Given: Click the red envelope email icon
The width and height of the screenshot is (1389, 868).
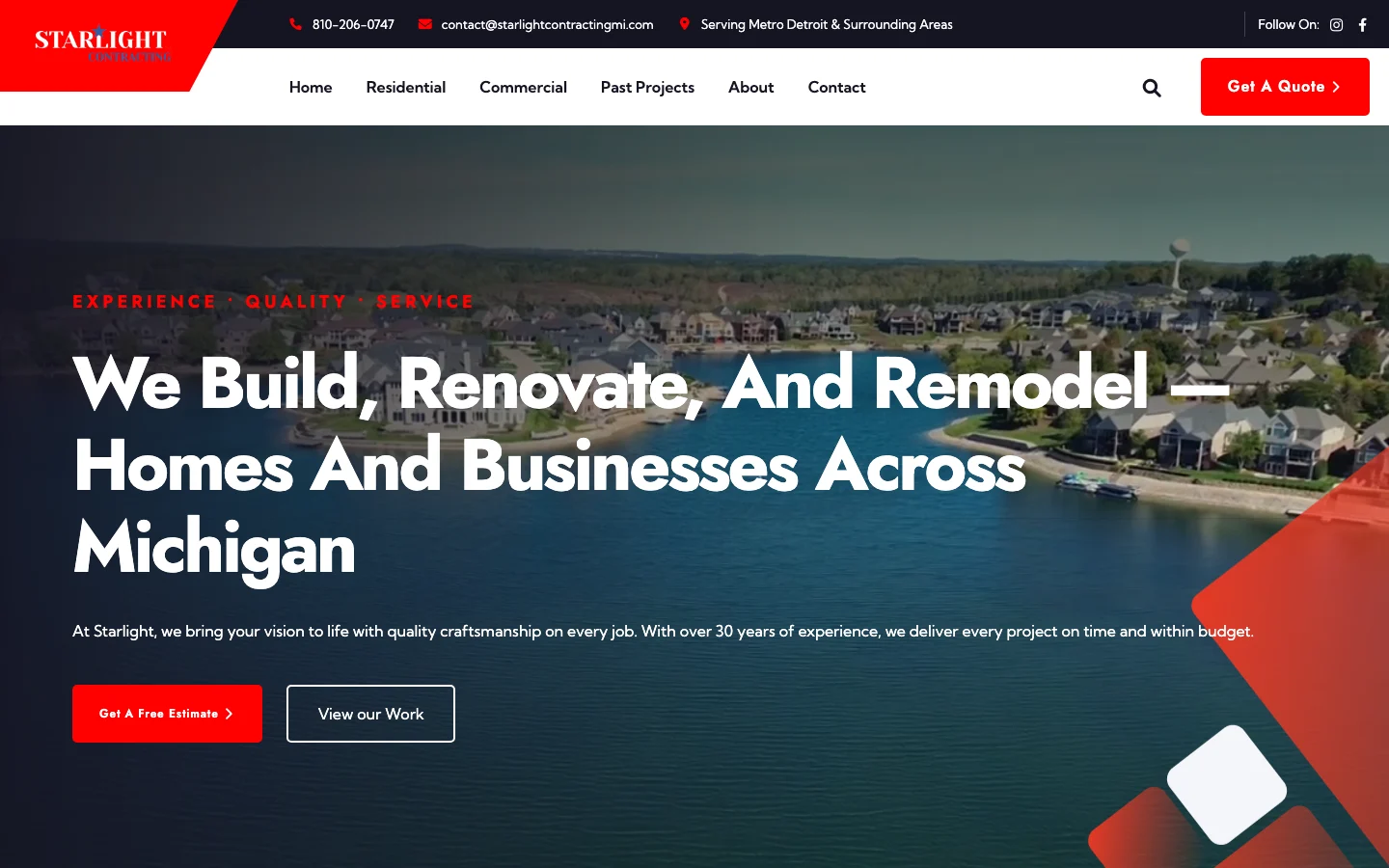Looking at the screenshot, I should click(424, 24).
